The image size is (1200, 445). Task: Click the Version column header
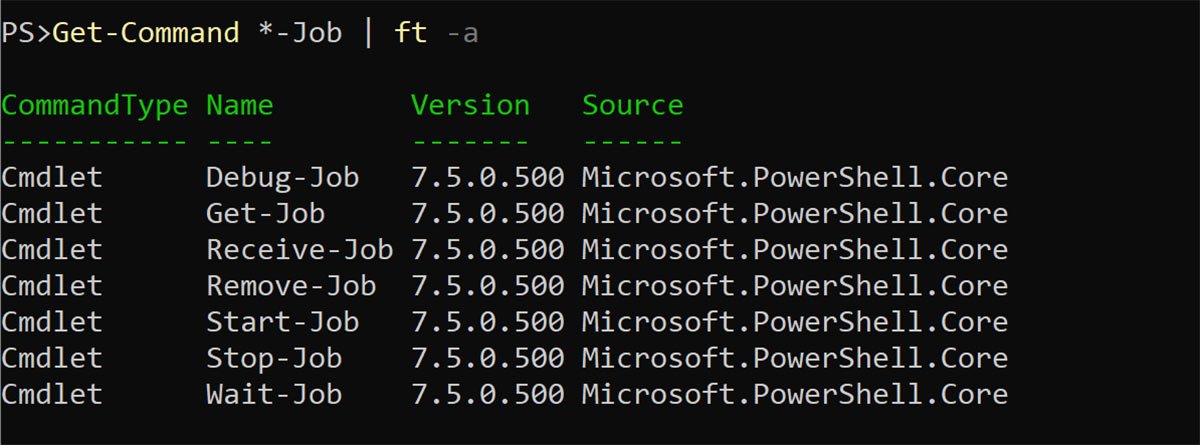pos(470,105)
